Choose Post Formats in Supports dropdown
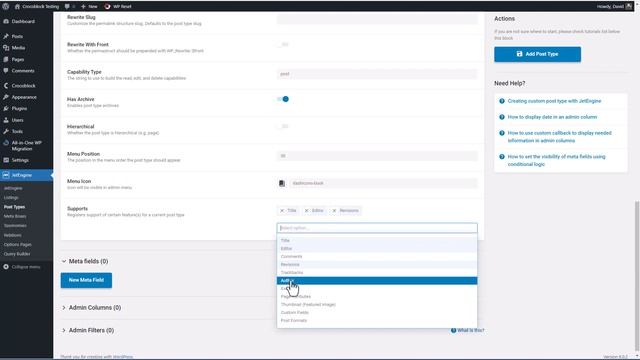This screenshot has height=360, width=640. click(377, 320)
